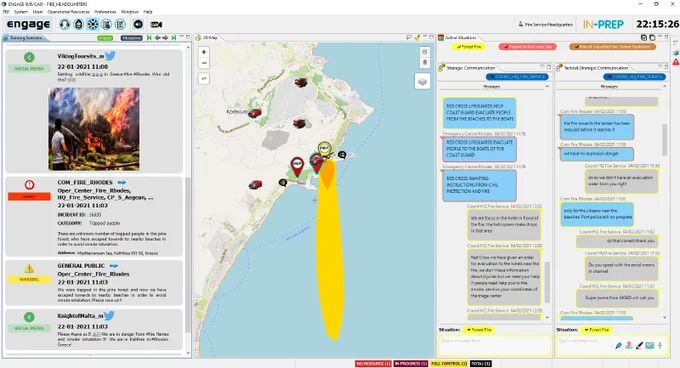The height and width of the screenshot is (368, 680).
Task: Open the System menu
Action: 21,12
